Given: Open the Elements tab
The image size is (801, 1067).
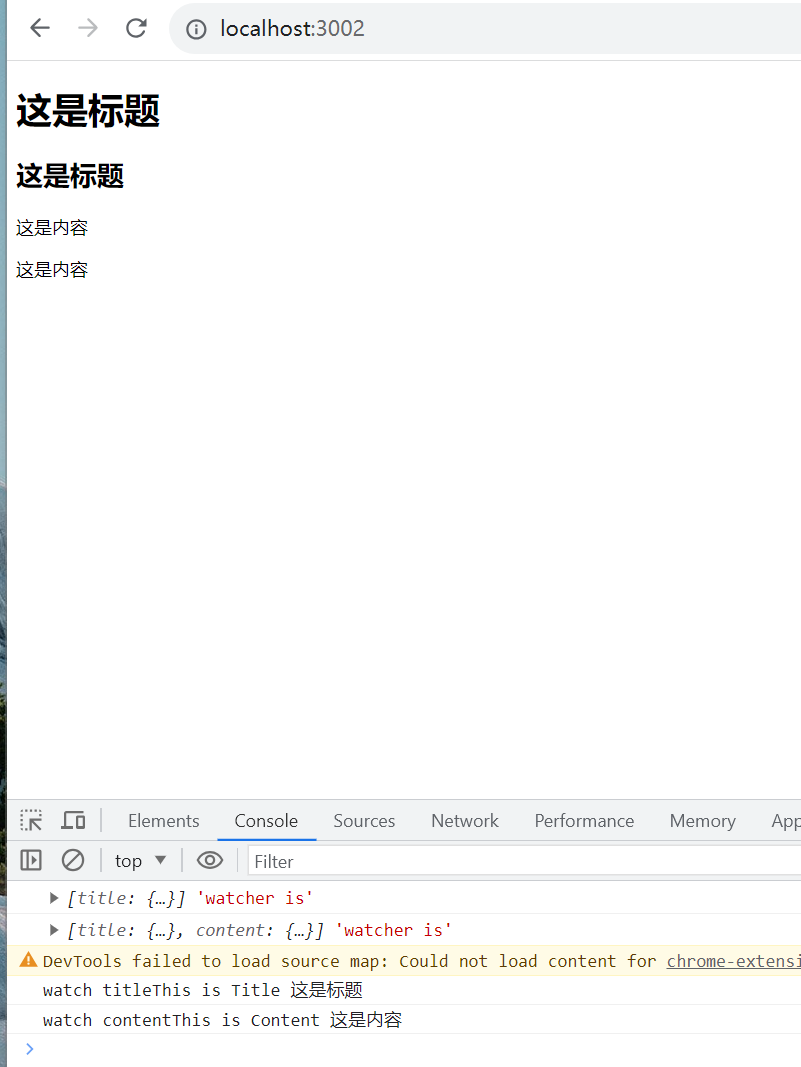Looking at the screenshot, I should point(163,821).
